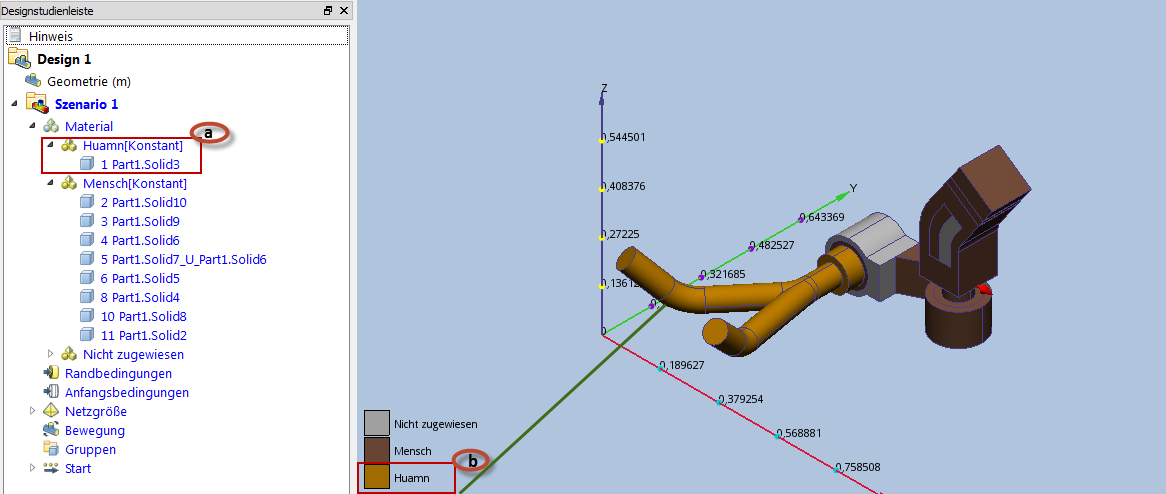Select part 10 Part1.Solid8
This screenshot has height=494, width=1166.
144,316
